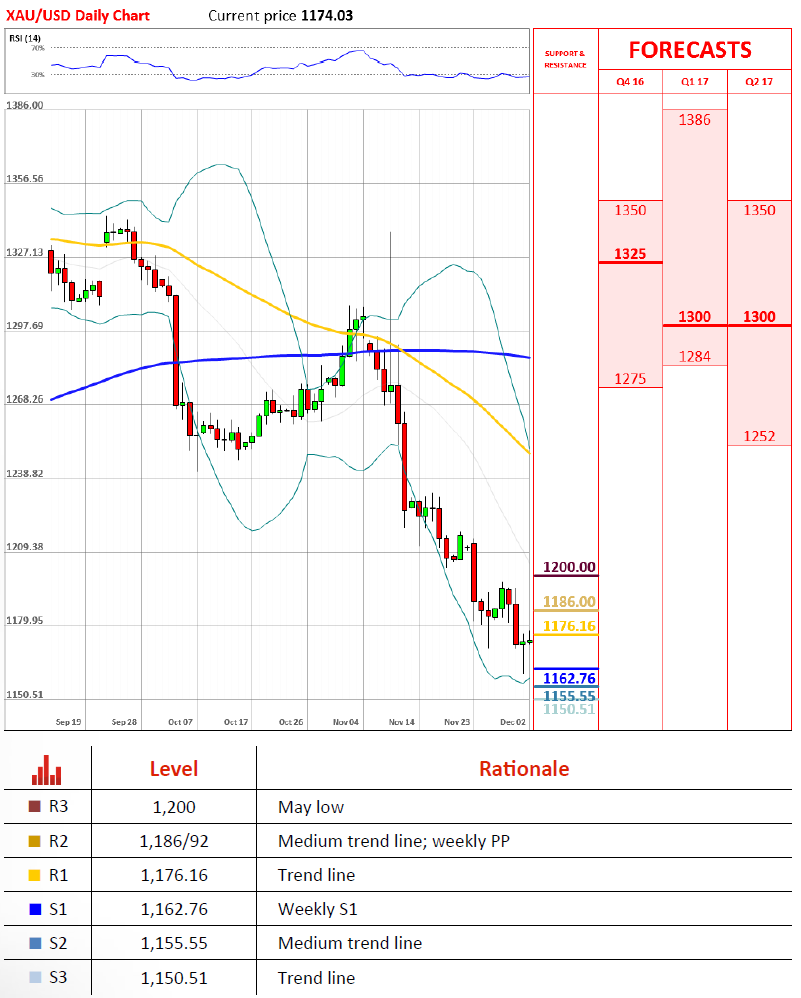Click the 1150.51 support level marker

click(569, 709)
